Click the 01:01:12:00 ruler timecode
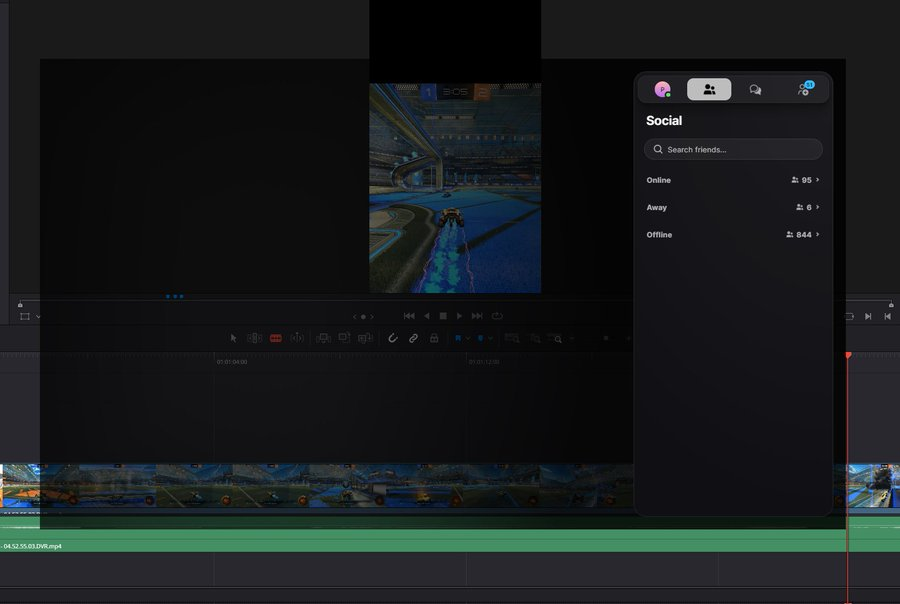 click(484, 362)
